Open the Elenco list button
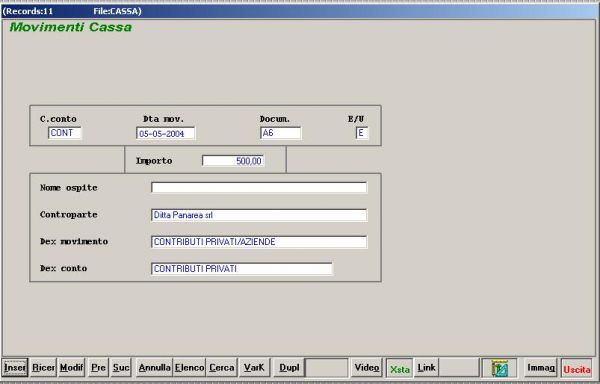Viewport: 600px width, 384px height. 189,368
